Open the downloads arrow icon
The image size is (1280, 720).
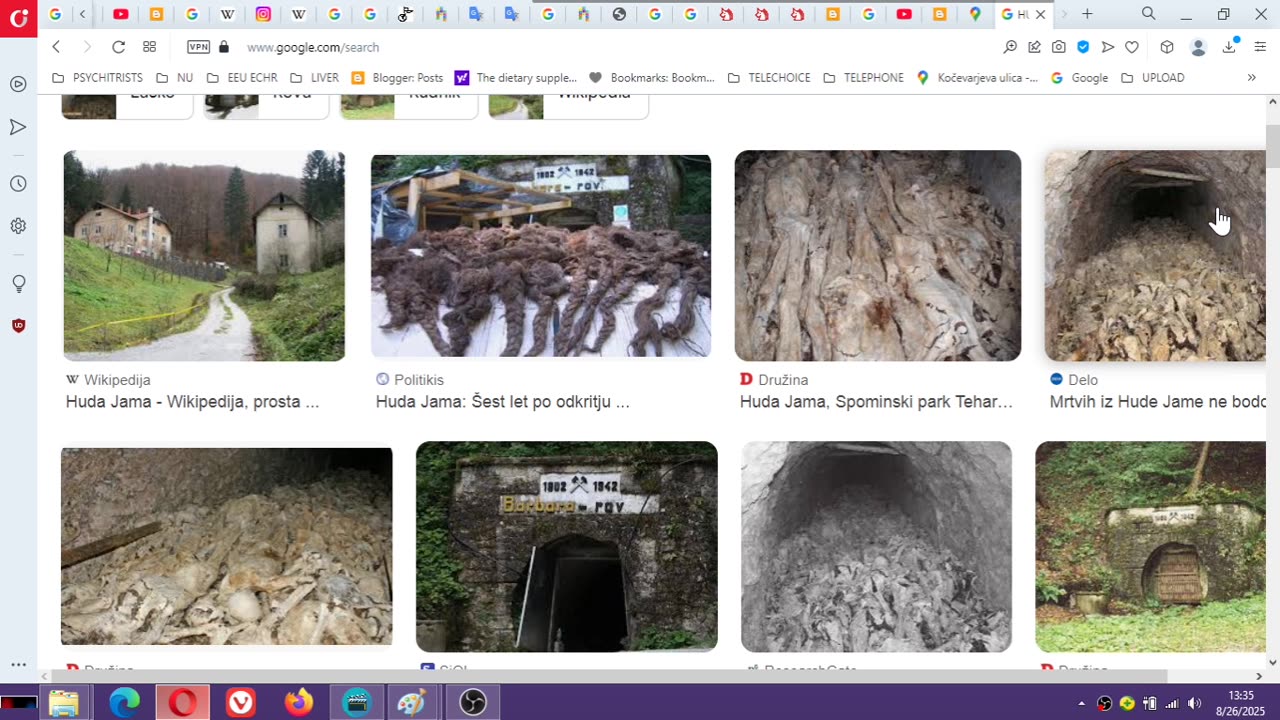1229,47
